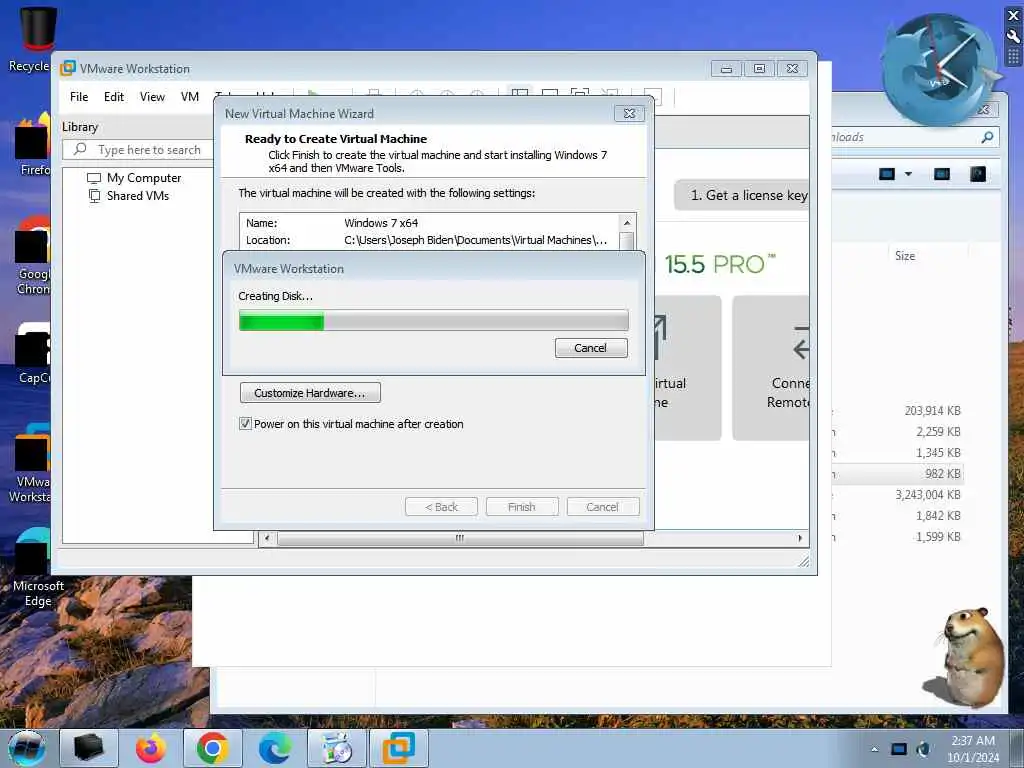Click the magnifier icon in Library search

80,150
